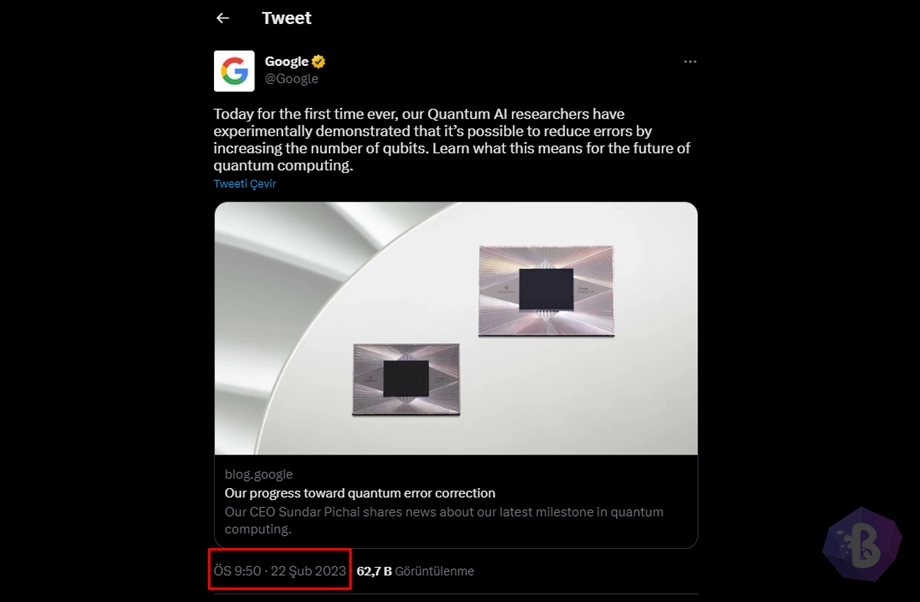Open the three-dot more options menu
This screenshot has width=920, height=602.
(x=690, y=62)
